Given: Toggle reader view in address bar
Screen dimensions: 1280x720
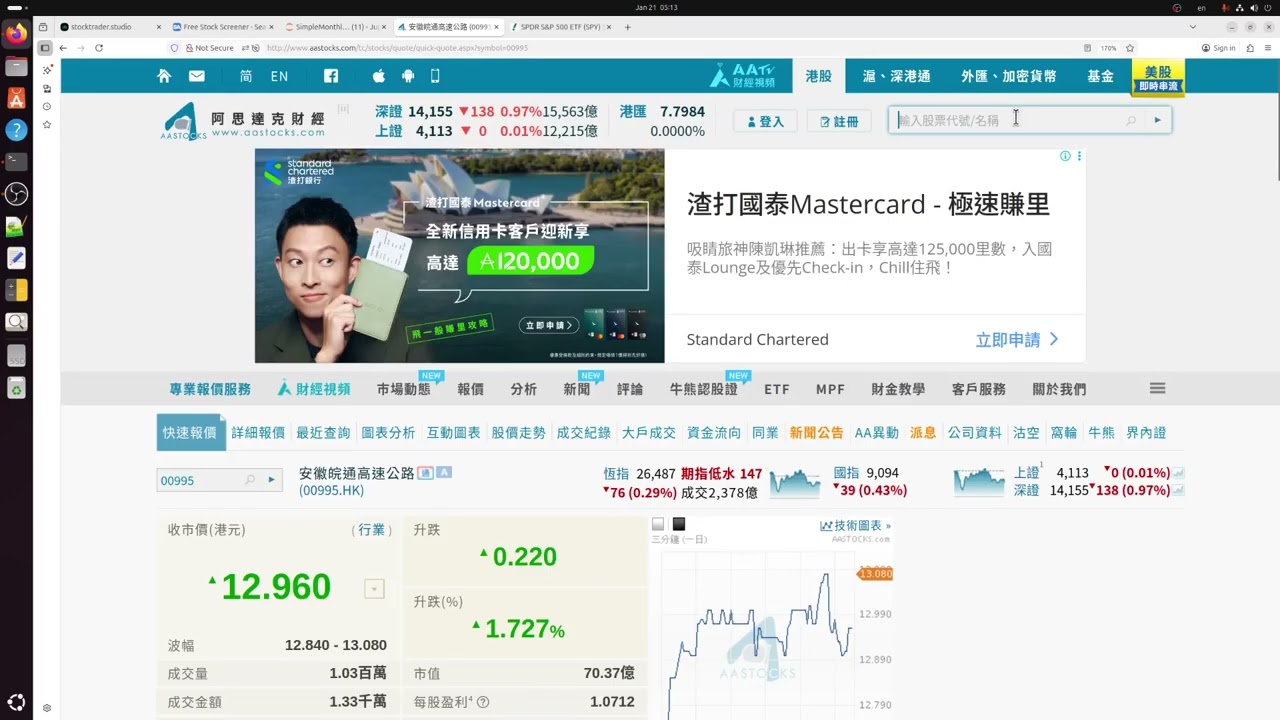Looking at the screenshot, I should pos(1087,48).
